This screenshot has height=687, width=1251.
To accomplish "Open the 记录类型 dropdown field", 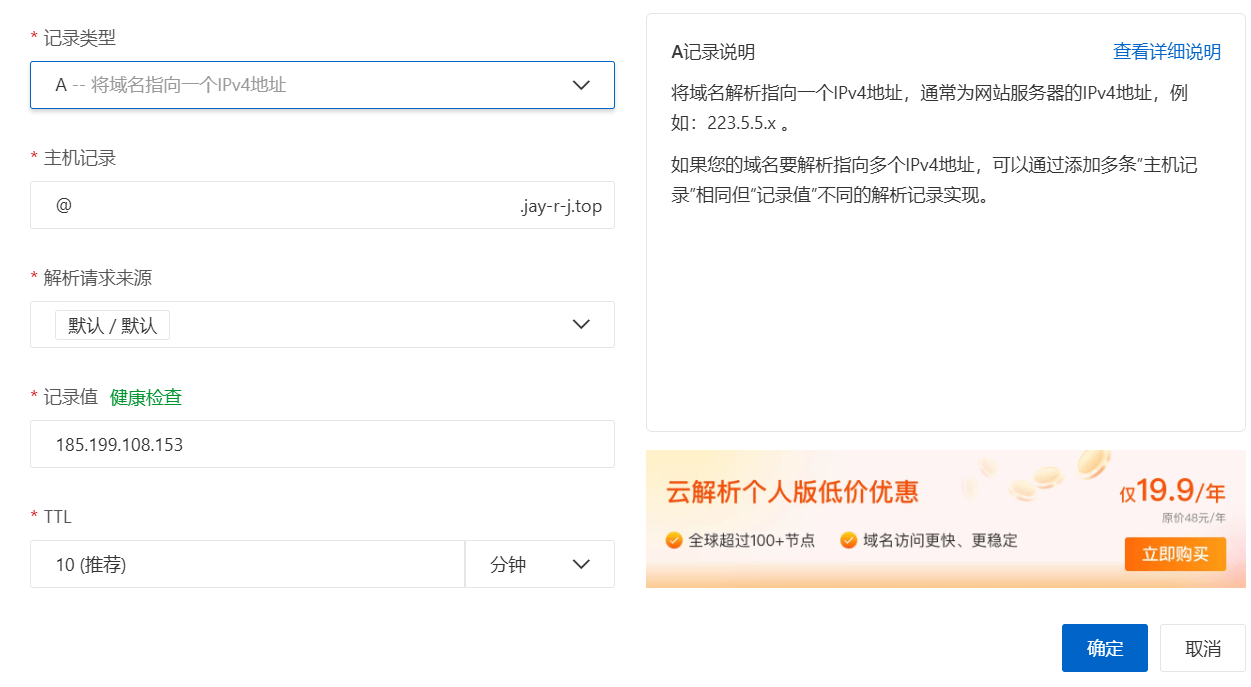I will (x=300, y=85).
